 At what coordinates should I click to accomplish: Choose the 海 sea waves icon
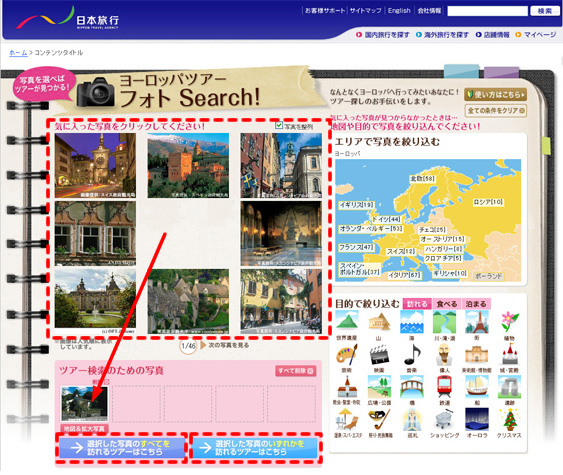(412, 321)
